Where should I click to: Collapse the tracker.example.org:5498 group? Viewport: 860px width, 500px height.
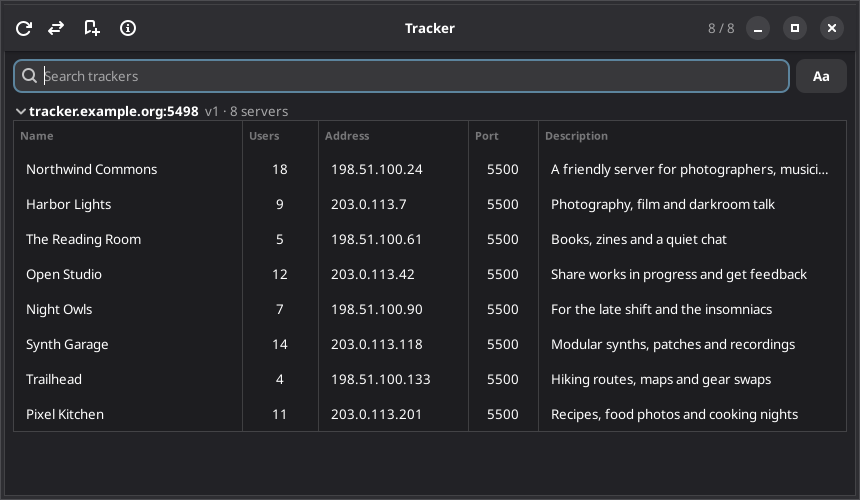point(21,111)
